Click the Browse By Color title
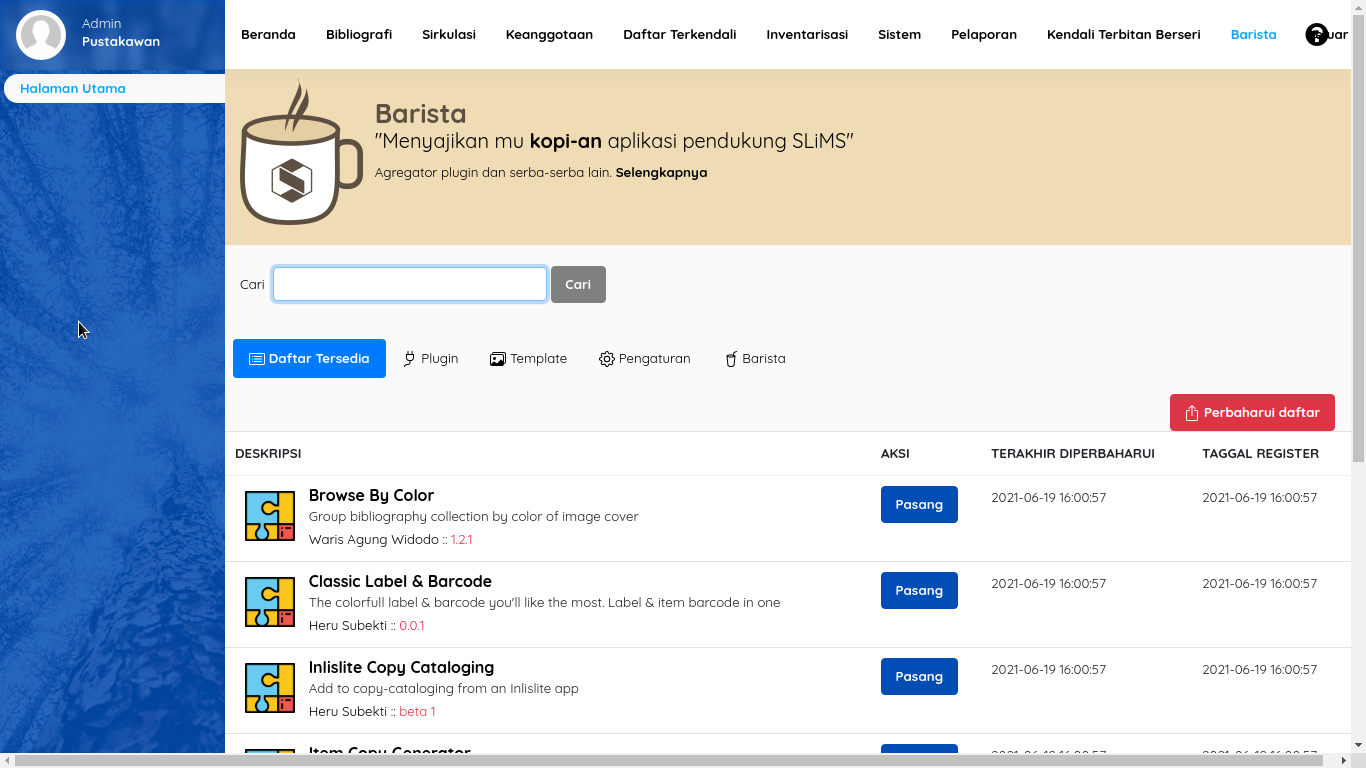This screenshot has width=1366, height=768. (371, 495)
